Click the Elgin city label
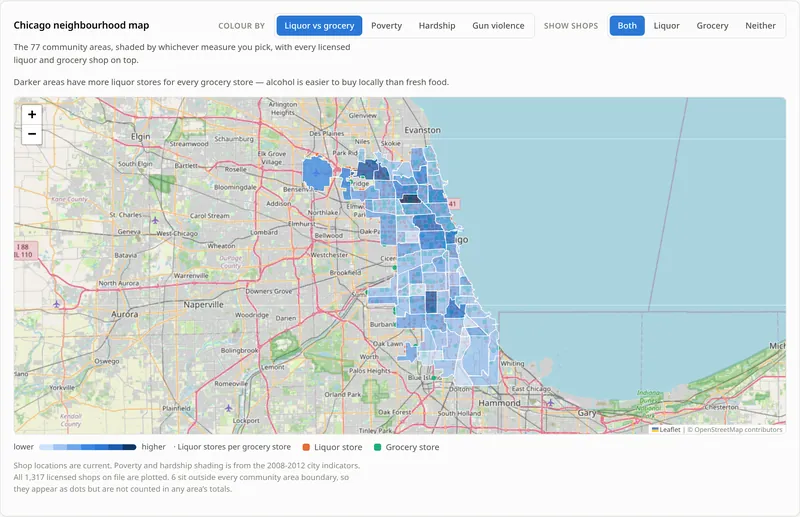The image size is (800, 517). tap(141, 137)
